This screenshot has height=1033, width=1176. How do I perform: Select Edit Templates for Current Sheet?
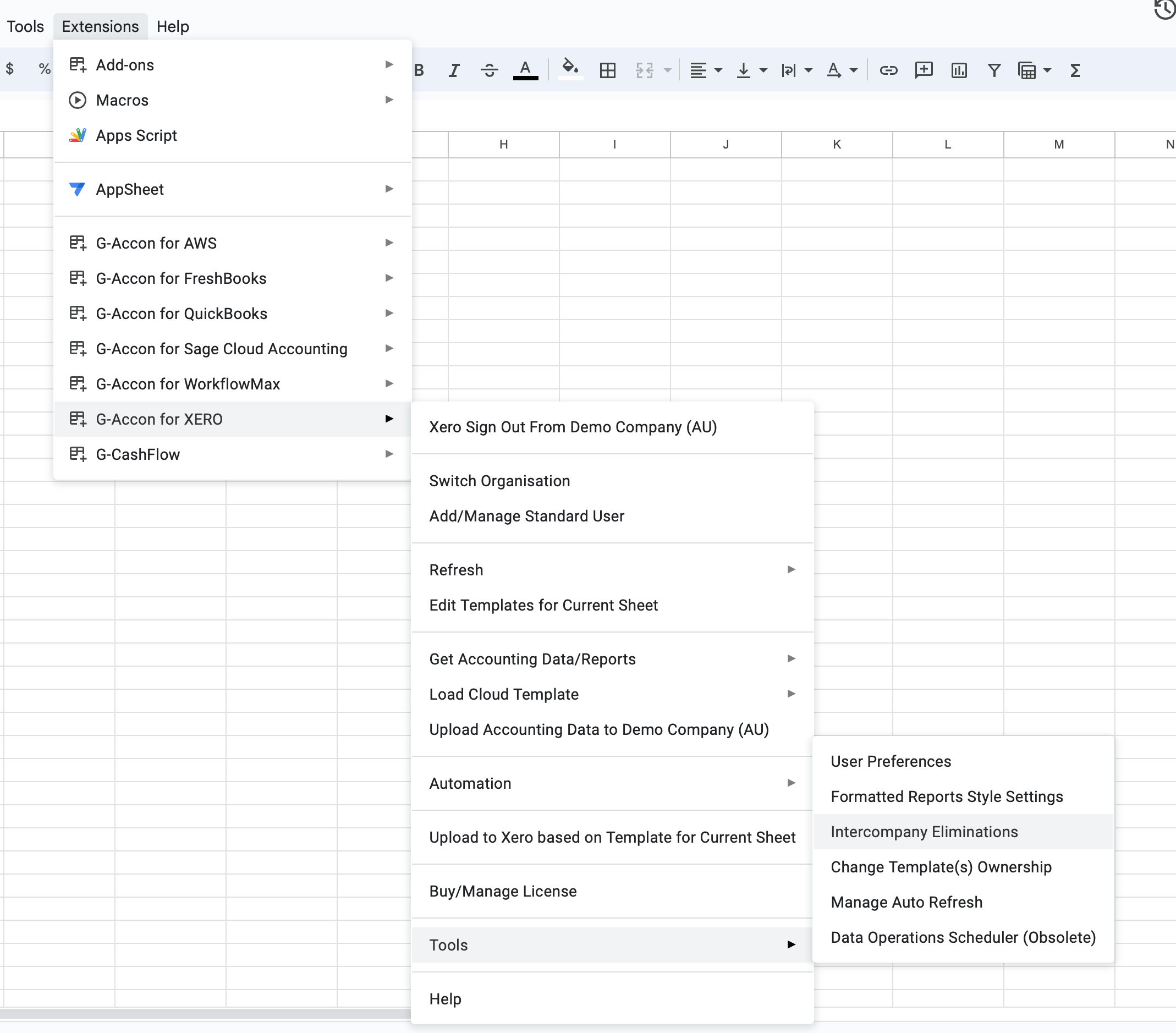tap(612, 605)
